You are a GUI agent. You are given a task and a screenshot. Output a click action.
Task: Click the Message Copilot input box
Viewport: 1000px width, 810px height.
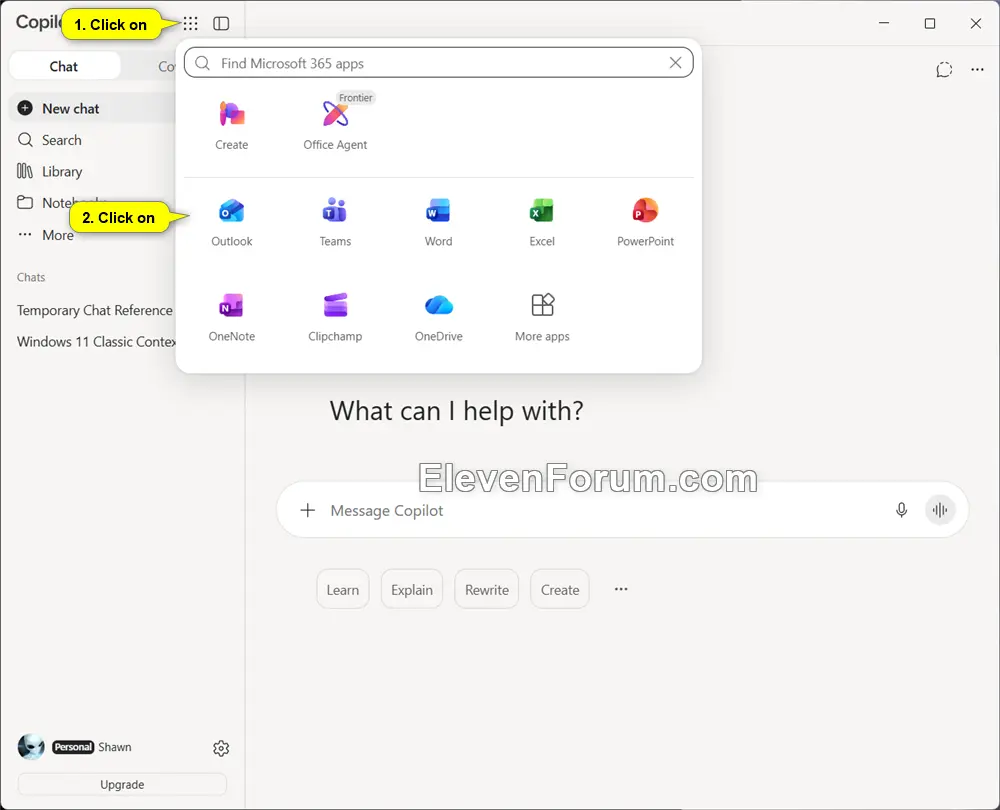tap(622, 510)
